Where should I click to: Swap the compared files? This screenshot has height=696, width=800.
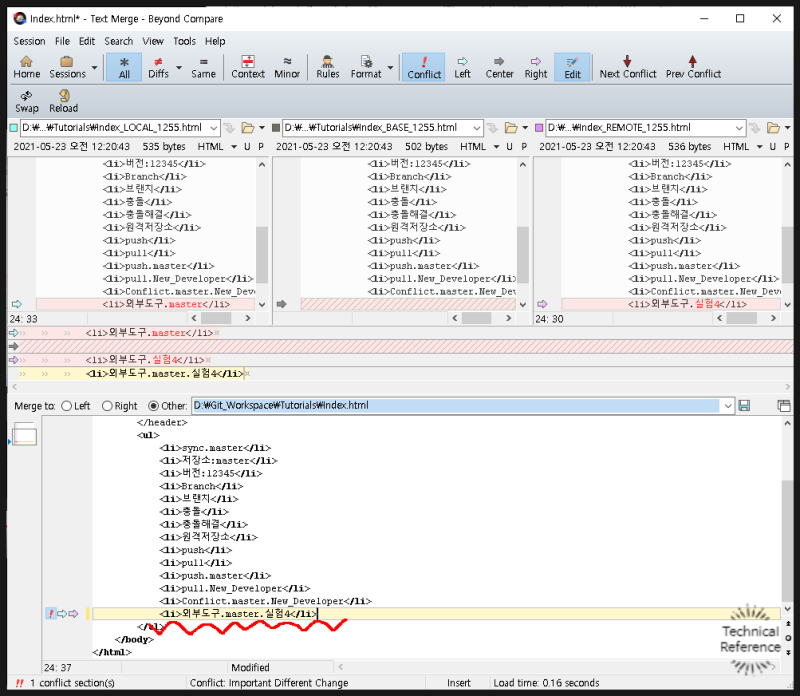26,99
